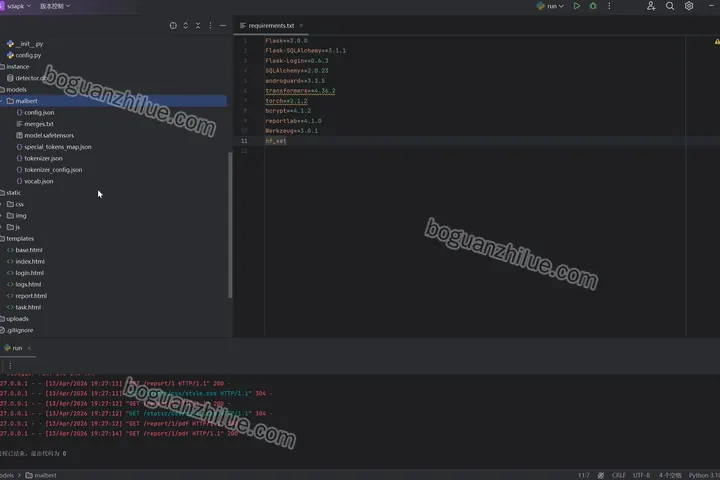The image size is (720, 480).
Task: Hide the project tool window with the minus icon
Action: click(x=223, y=26)
